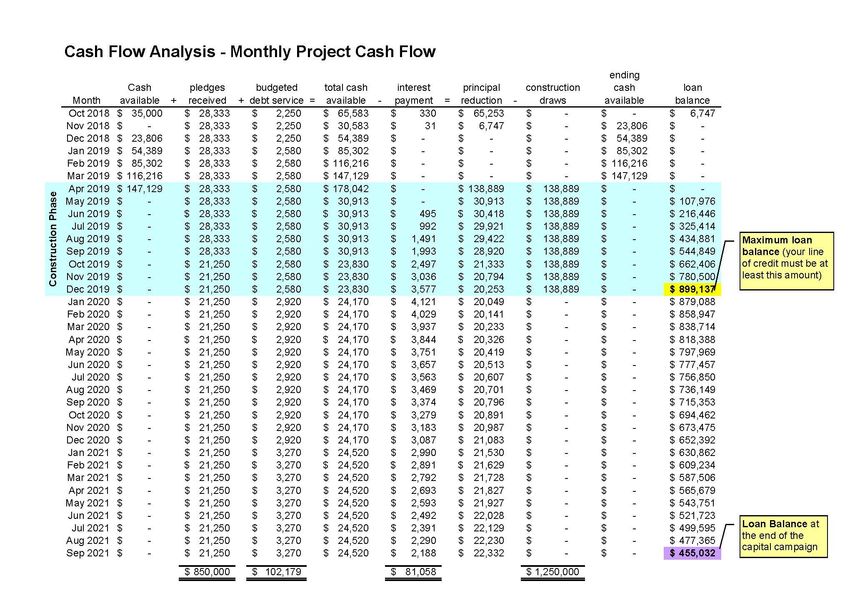The width and height of the screenshot is (850, 616).
Task: Click the 'Nov 2020' month row label
Action: pyautogui.click(x=88, y=427)
